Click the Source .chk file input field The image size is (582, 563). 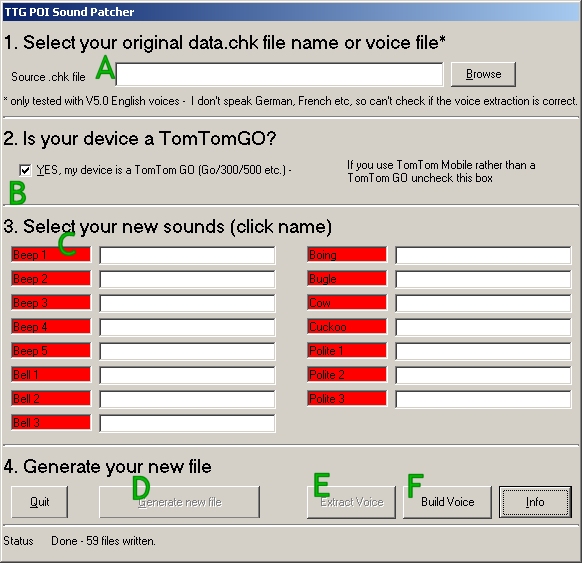(279, 74)
